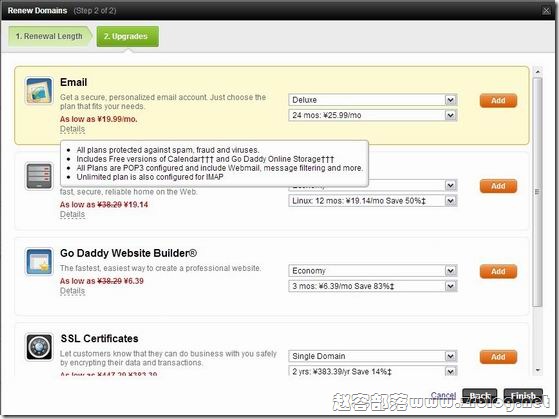Image resolution: width=559 pixels, height=419 pixels.
Task: Open Details link under hosting price ¥19.14
Action: [x=72, y=214]
